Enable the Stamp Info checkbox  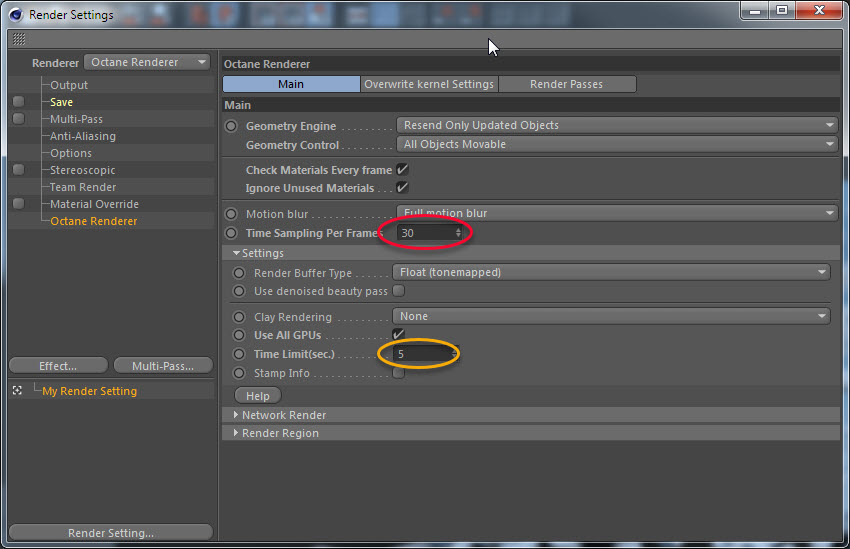(x=398, y=373)
